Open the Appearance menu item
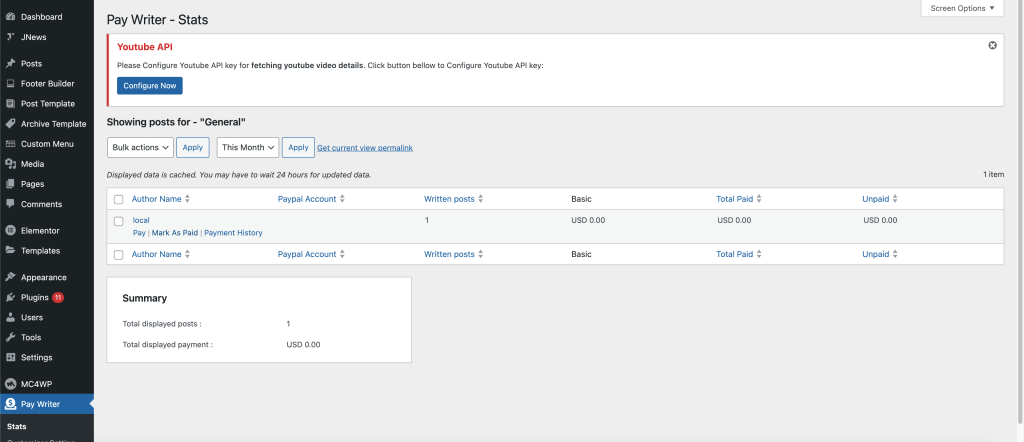1024x442 pixels. pyautogui.click(x=43, y=278)
